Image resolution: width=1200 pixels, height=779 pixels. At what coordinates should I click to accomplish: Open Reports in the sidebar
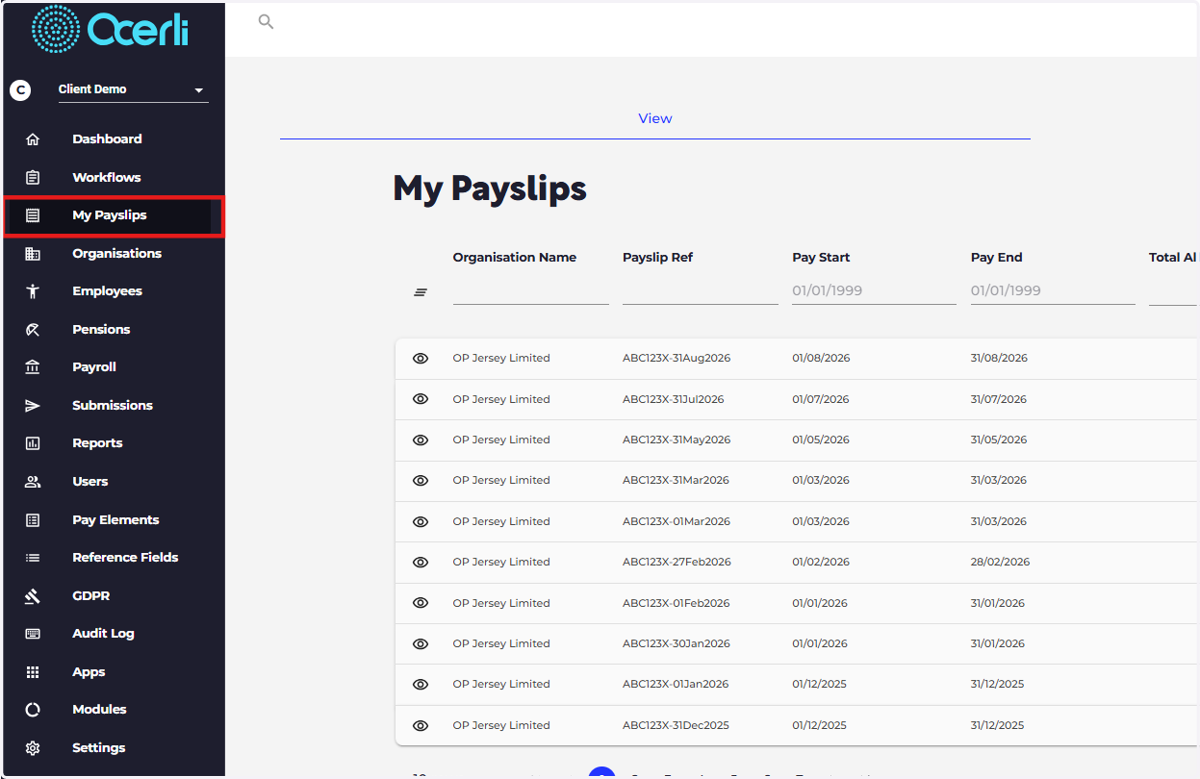97,443
